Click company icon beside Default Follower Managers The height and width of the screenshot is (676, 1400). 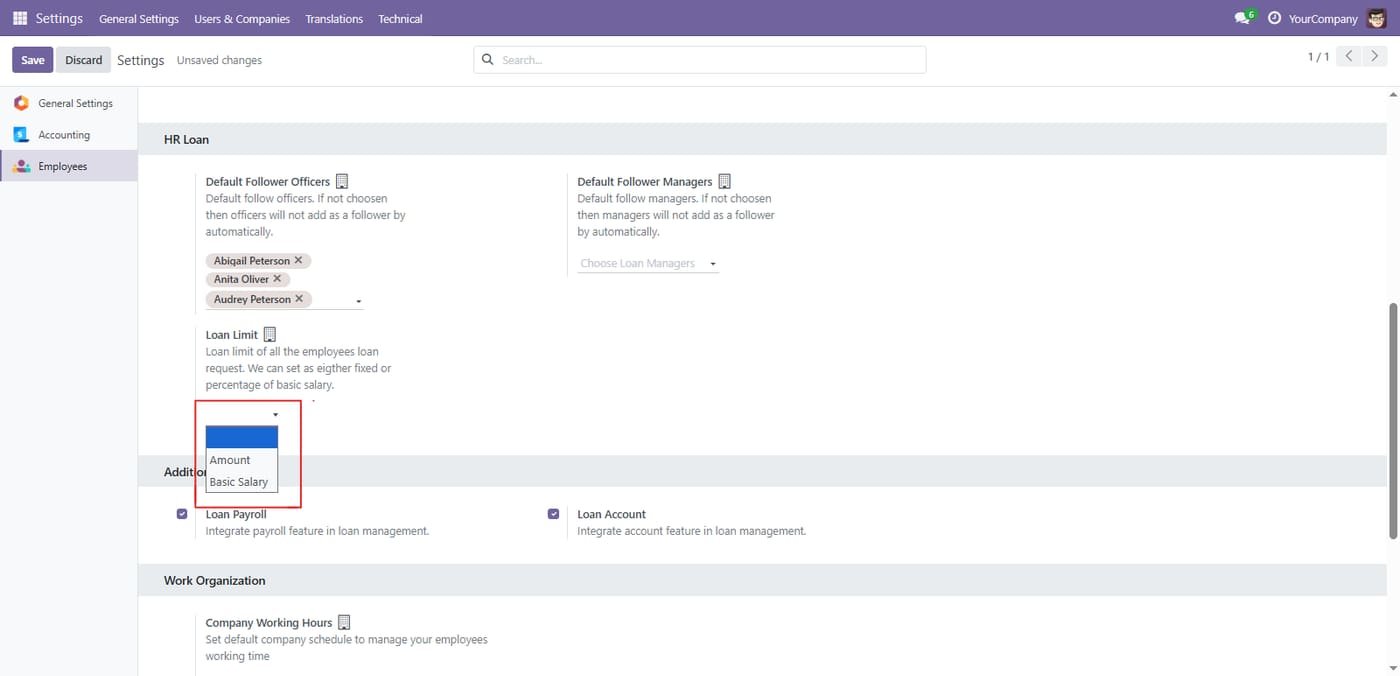point(725,182)
